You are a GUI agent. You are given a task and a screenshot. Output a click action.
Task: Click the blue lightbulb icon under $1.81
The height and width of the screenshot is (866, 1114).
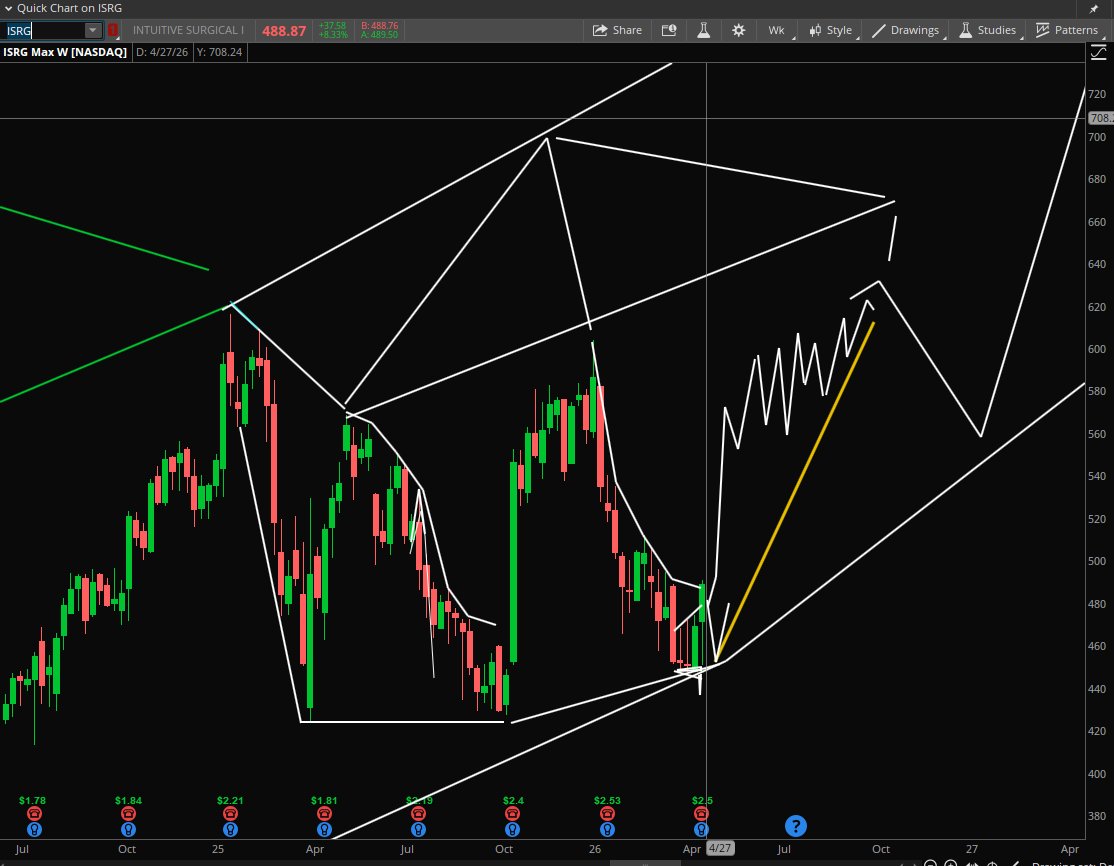(x=324, y=829)
